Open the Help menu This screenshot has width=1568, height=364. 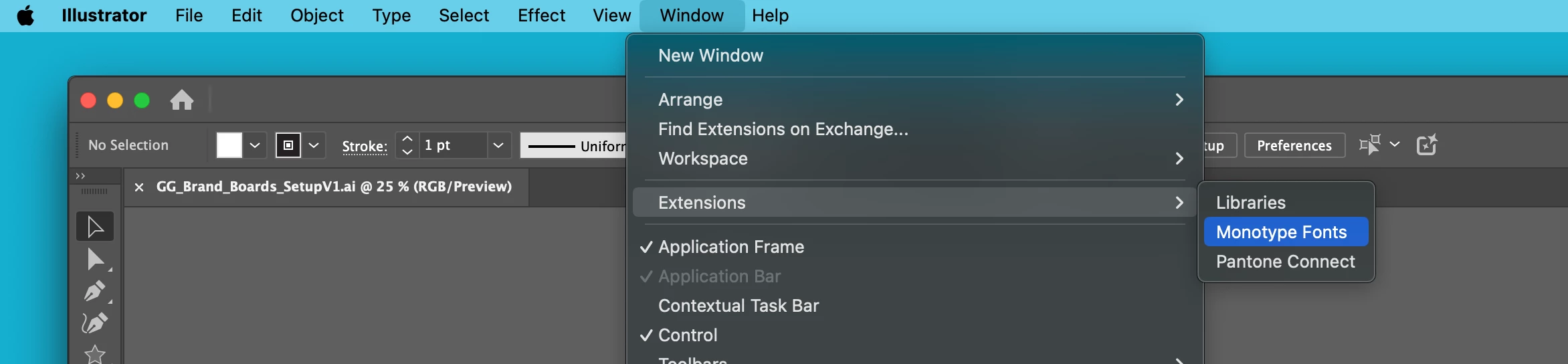click(770, 15)
